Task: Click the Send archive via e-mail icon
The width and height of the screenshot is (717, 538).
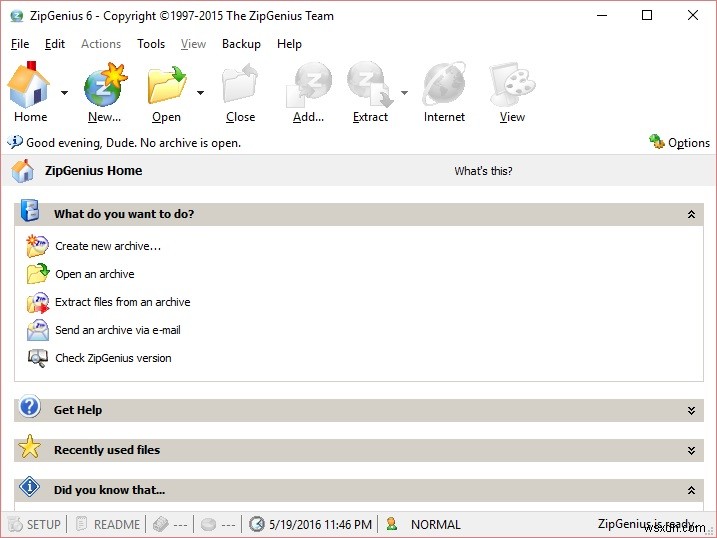Action: [x=37, y=330]
